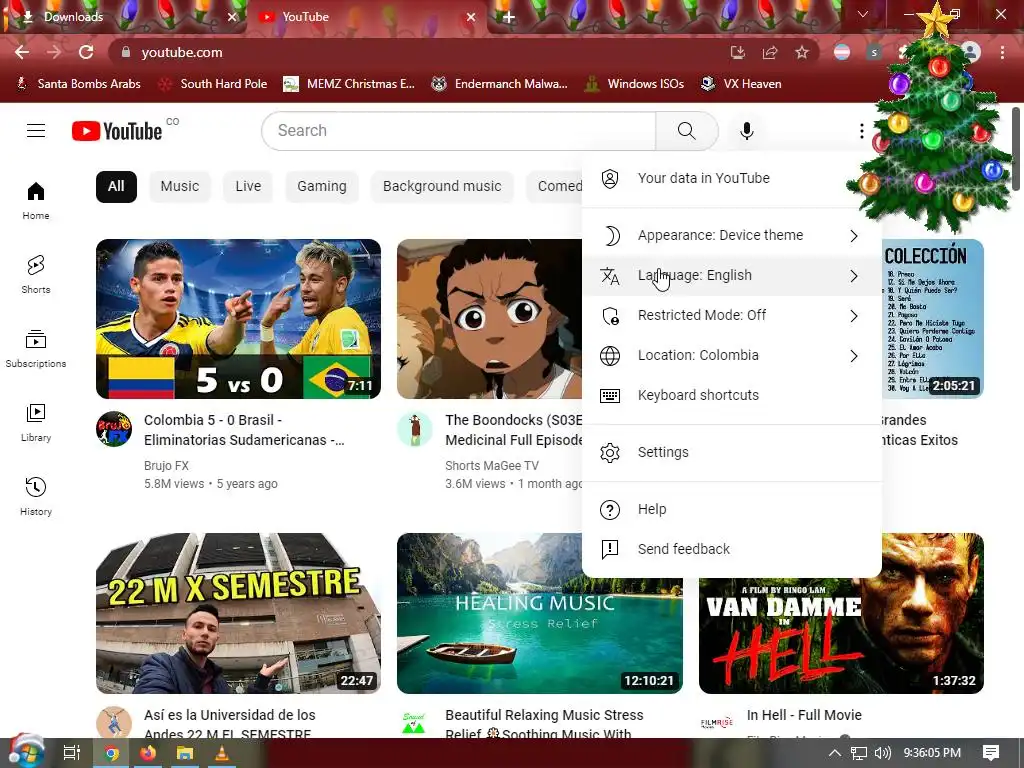Click Brujo FX channel name

[x=166, y=466]
